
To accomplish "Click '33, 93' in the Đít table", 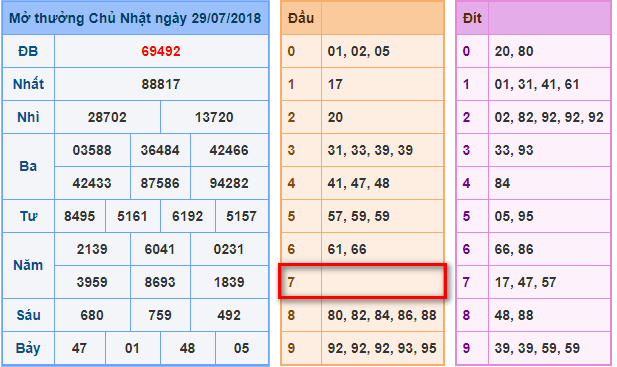I will point(514,150).
